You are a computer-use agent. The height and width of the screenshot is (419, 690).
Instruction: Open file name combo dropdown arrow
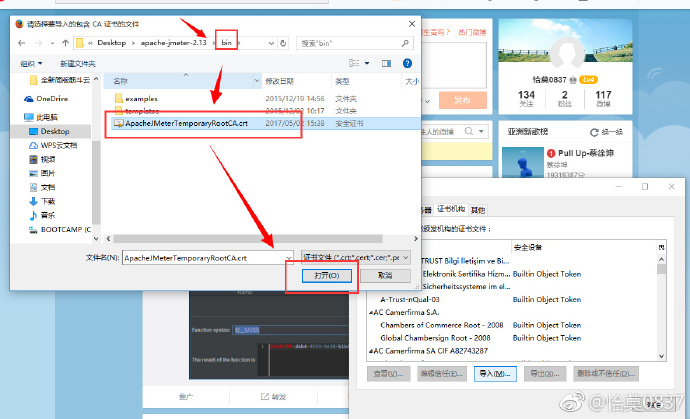point(289,258)
